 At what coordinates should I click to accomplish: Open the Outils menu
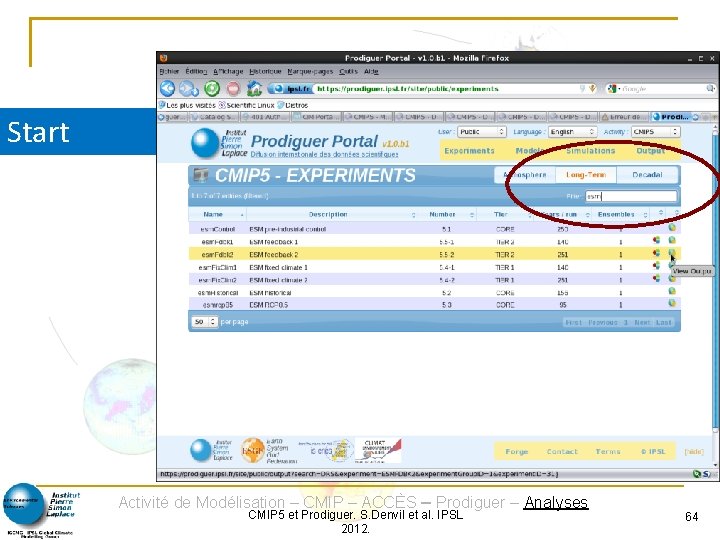click(x=349, y=71)
